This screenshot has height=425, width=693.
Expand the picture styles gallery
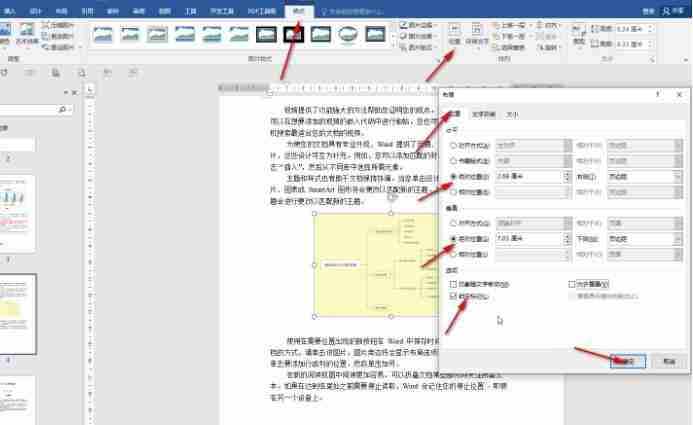392,46
